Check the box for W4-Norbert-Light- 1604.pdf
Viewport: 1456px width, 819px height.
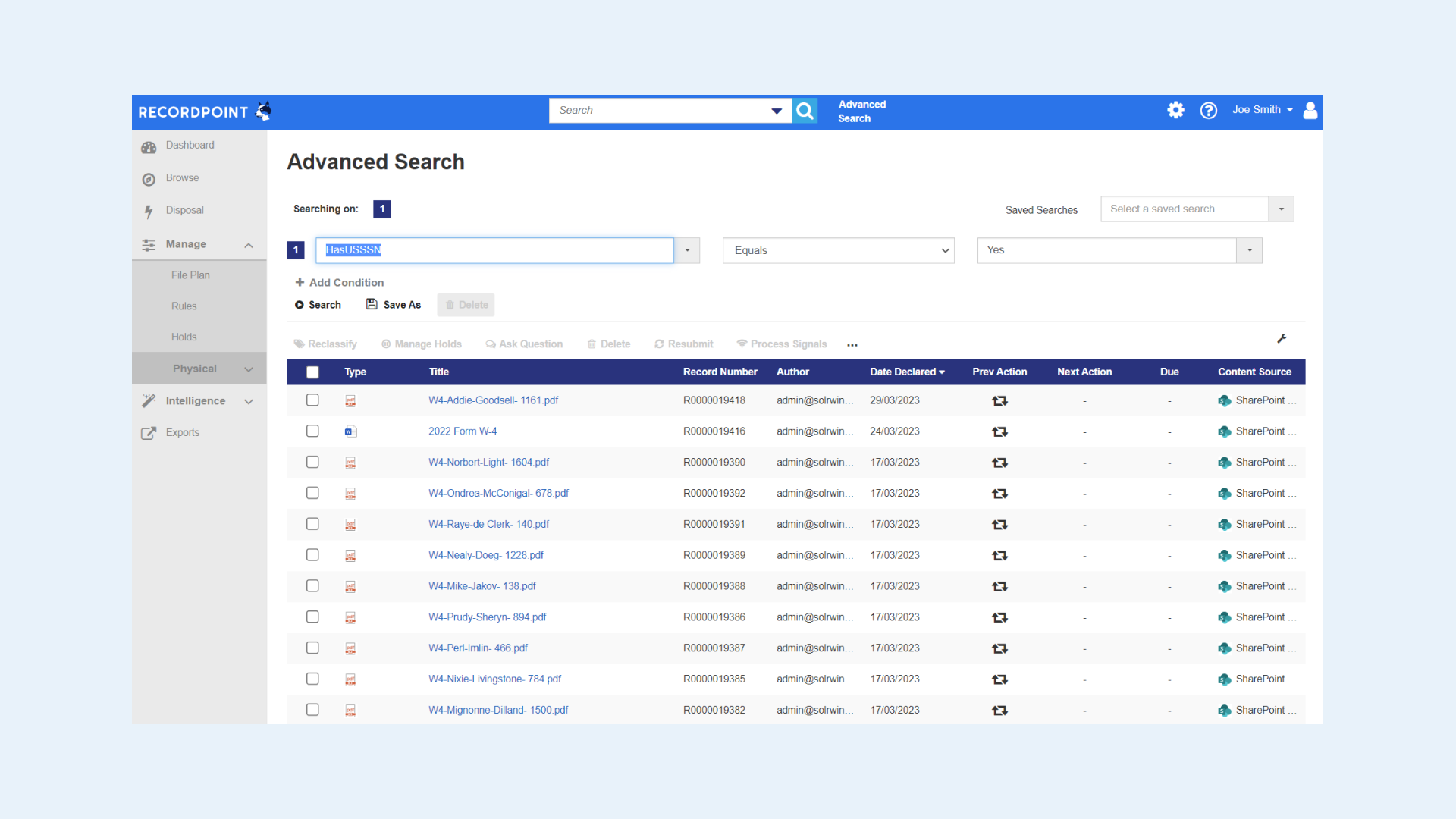312,463
